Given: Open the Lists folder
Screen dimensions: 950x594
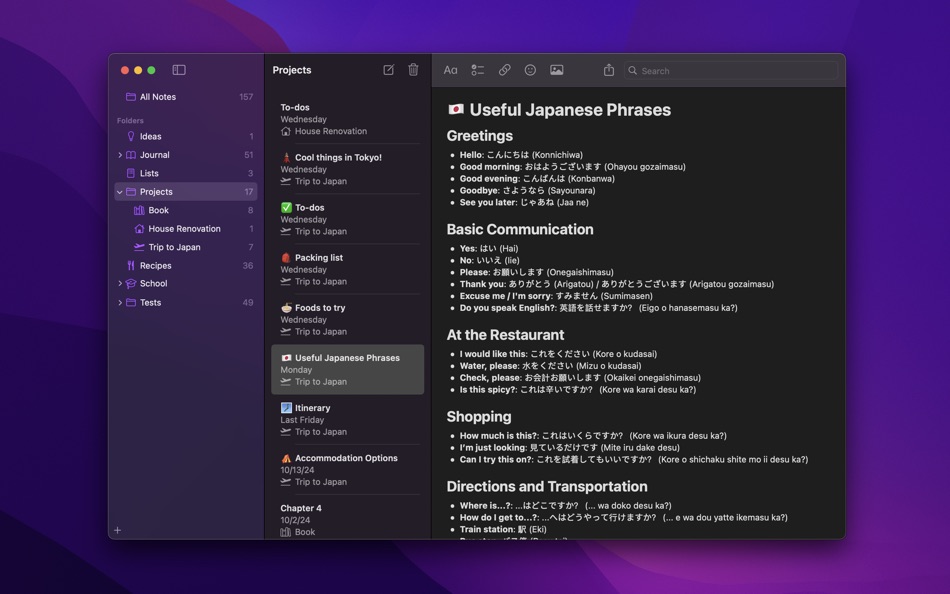Looking at the screenshot, I should (x=186, y=173).
